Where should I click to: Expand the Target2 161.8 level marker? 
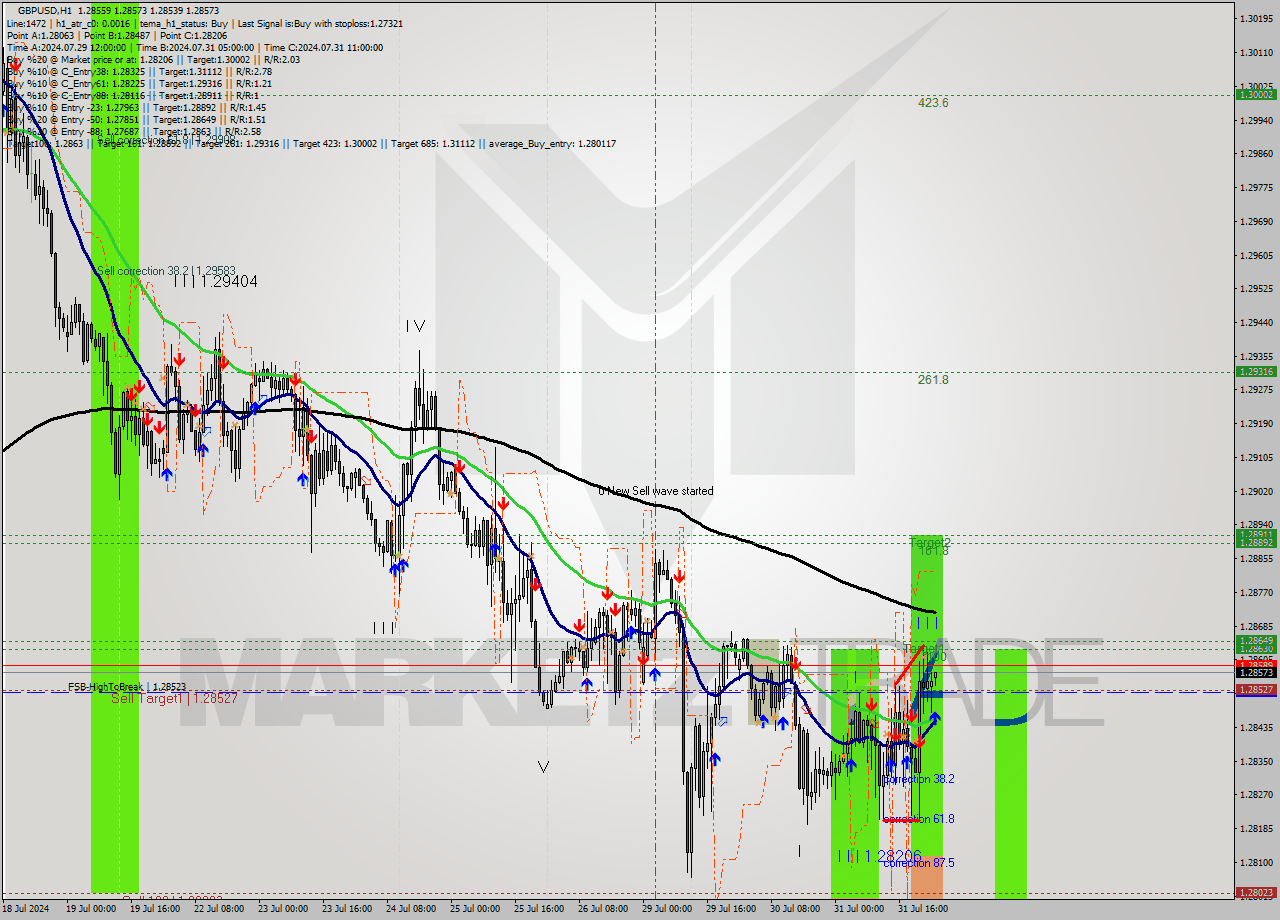point(928,545)
